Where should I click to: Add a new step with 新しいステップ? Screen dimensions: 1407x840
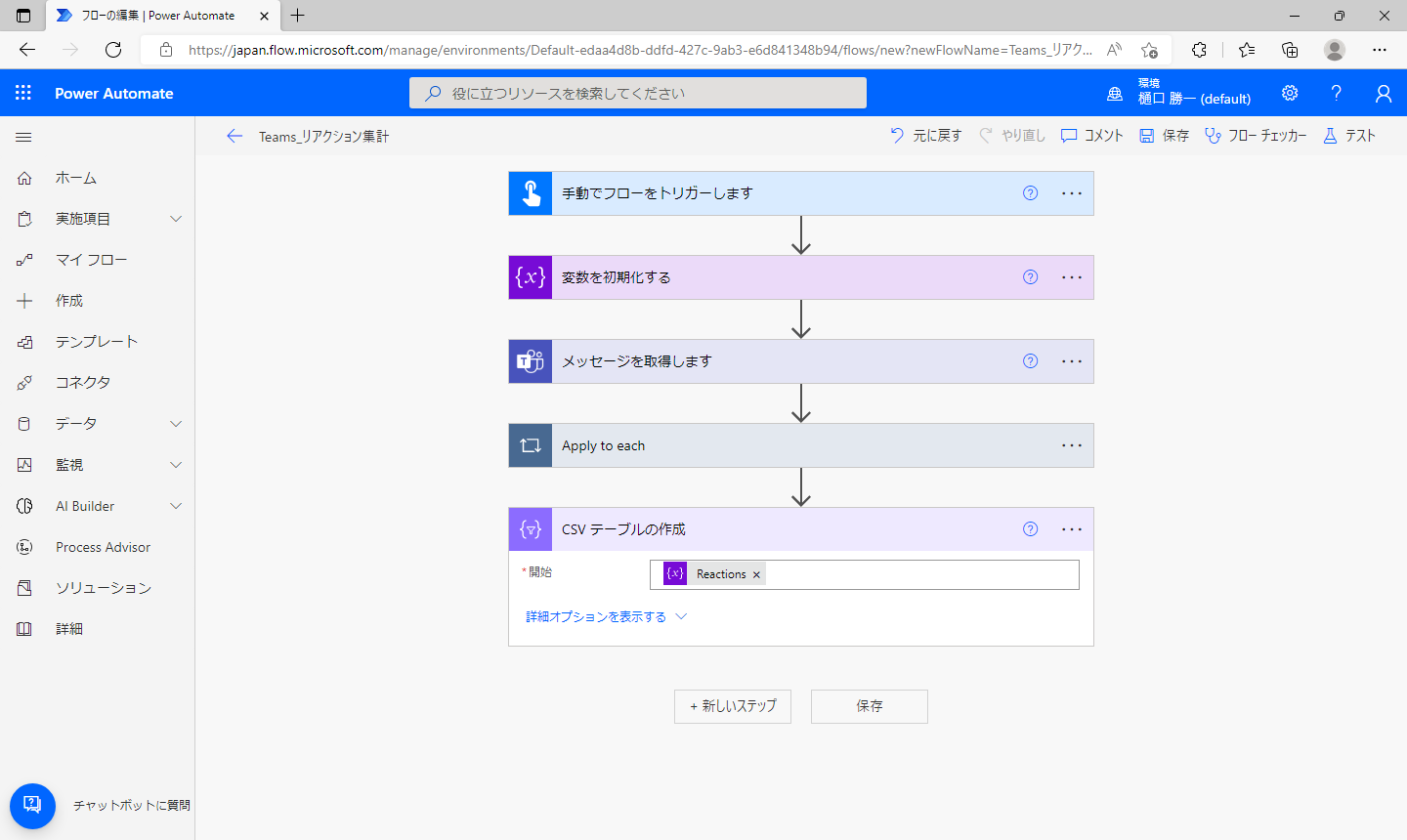tap(733, 706)
